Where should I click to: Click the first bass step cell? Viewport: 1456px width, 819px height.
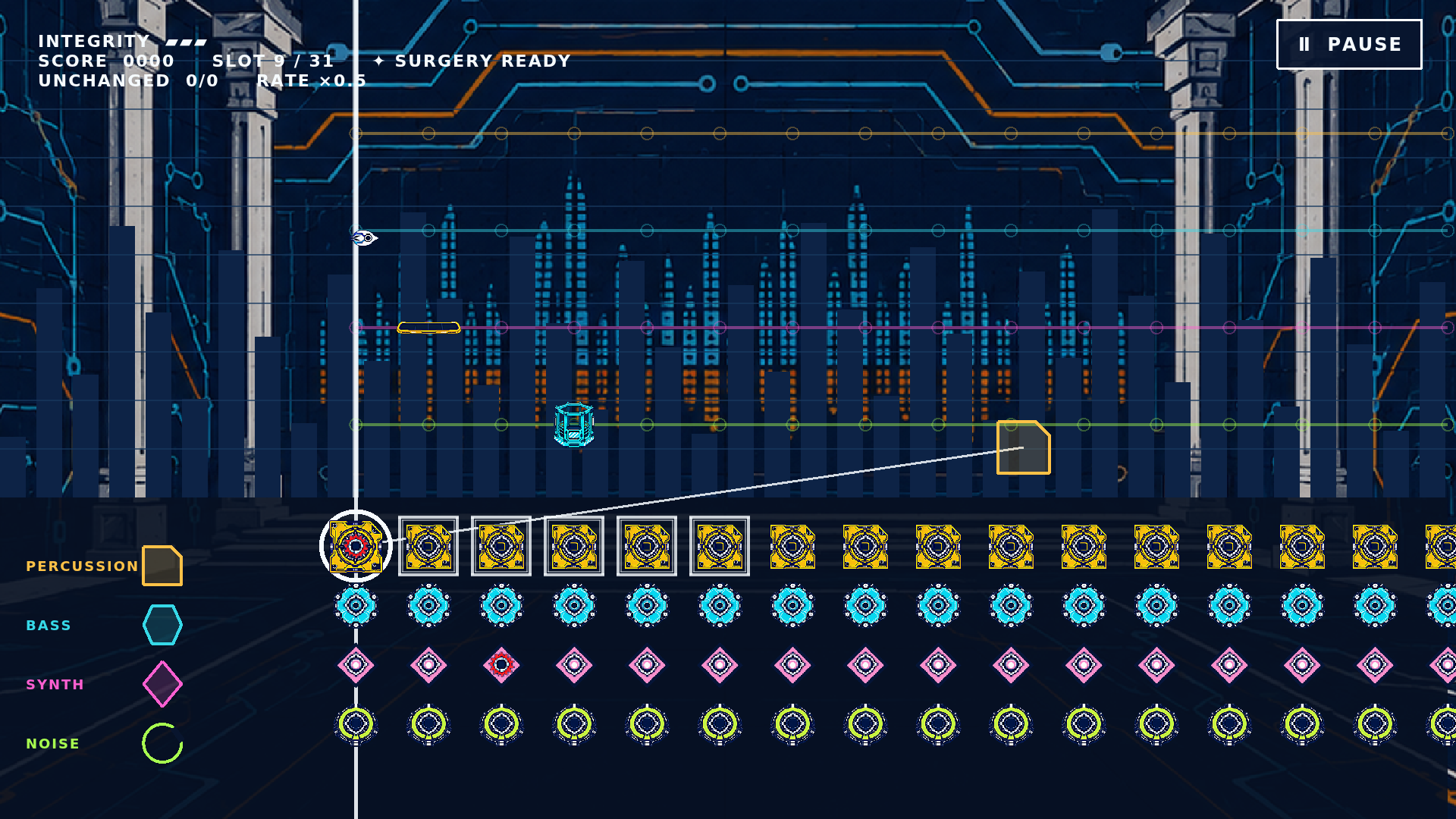coord(356,605)
